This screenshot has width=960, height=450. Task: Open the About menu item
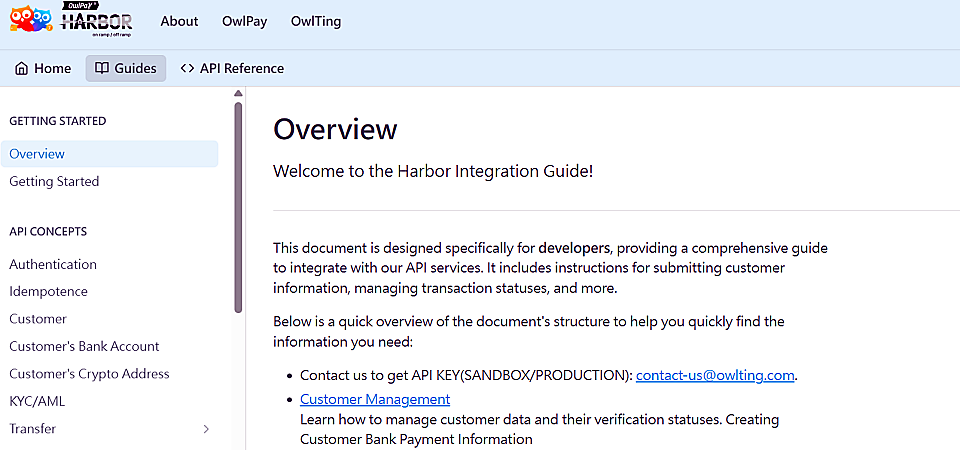click(x=179, y=21)
